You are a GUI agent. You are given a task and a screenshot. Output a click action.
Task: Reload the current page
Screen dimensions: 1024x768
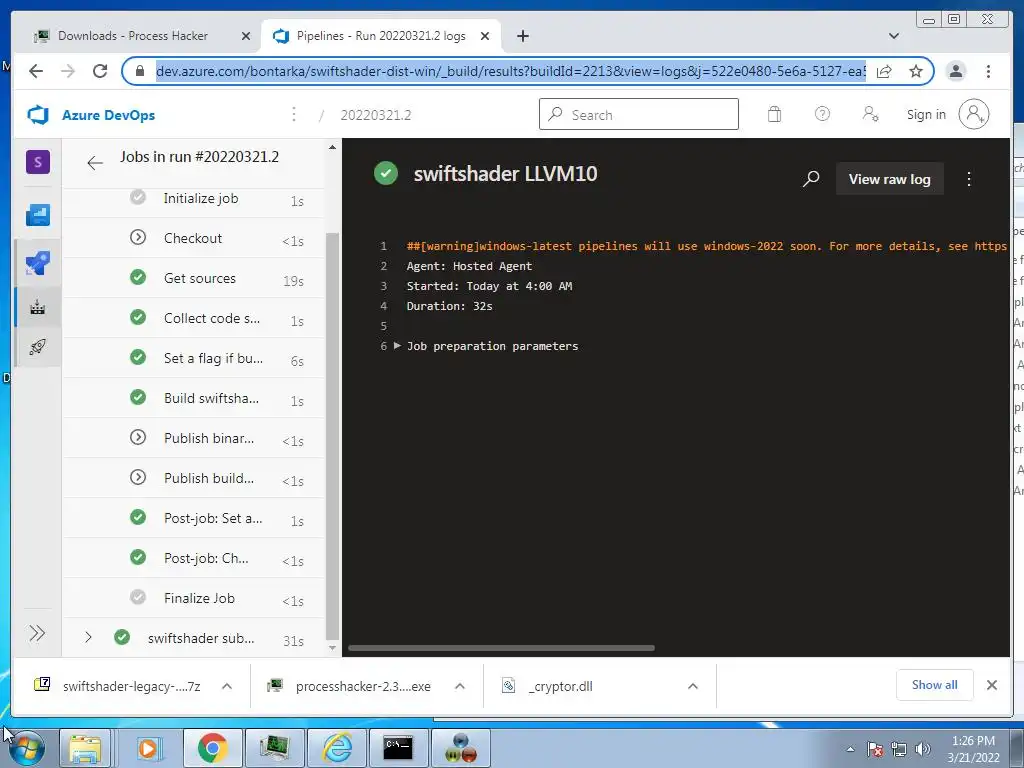[100, 71]
